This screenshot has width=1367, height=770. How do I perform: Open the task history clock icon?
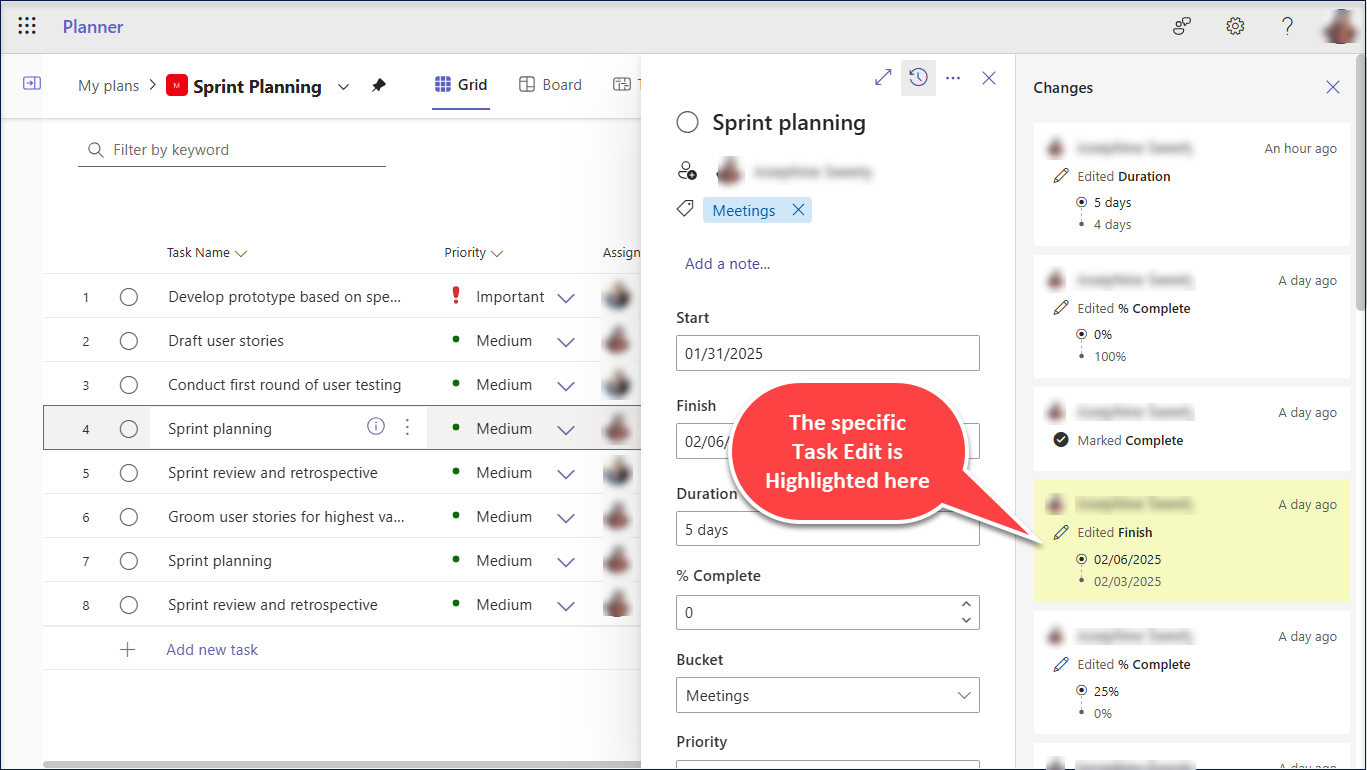[x=918, y=78]
